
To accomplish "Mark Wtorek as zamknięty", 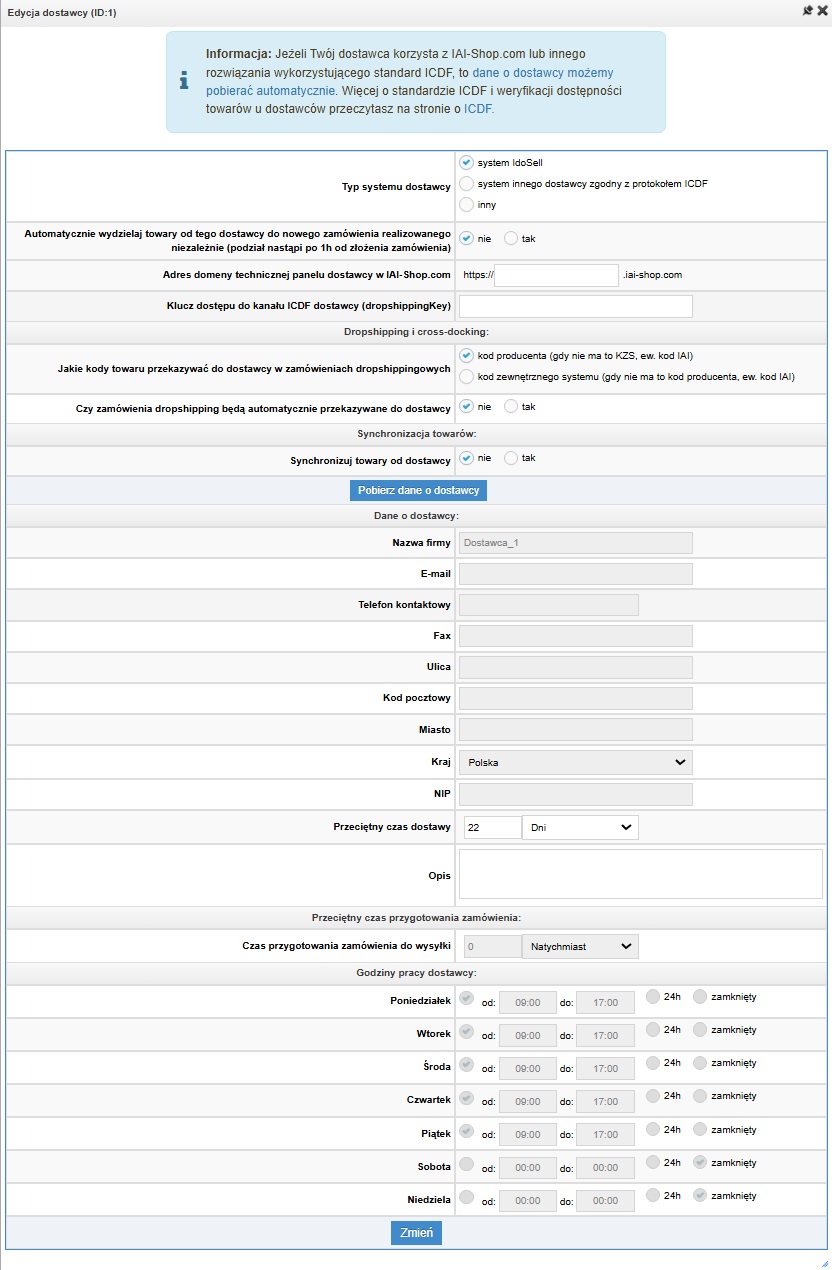I will coord(700,1029).
